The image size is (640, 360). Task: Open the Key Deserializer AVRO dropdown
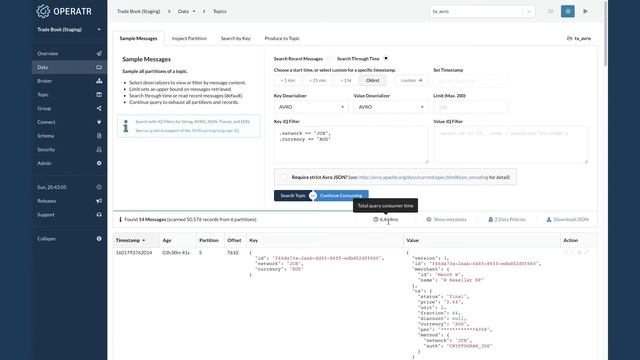click(x=311, y=107)
